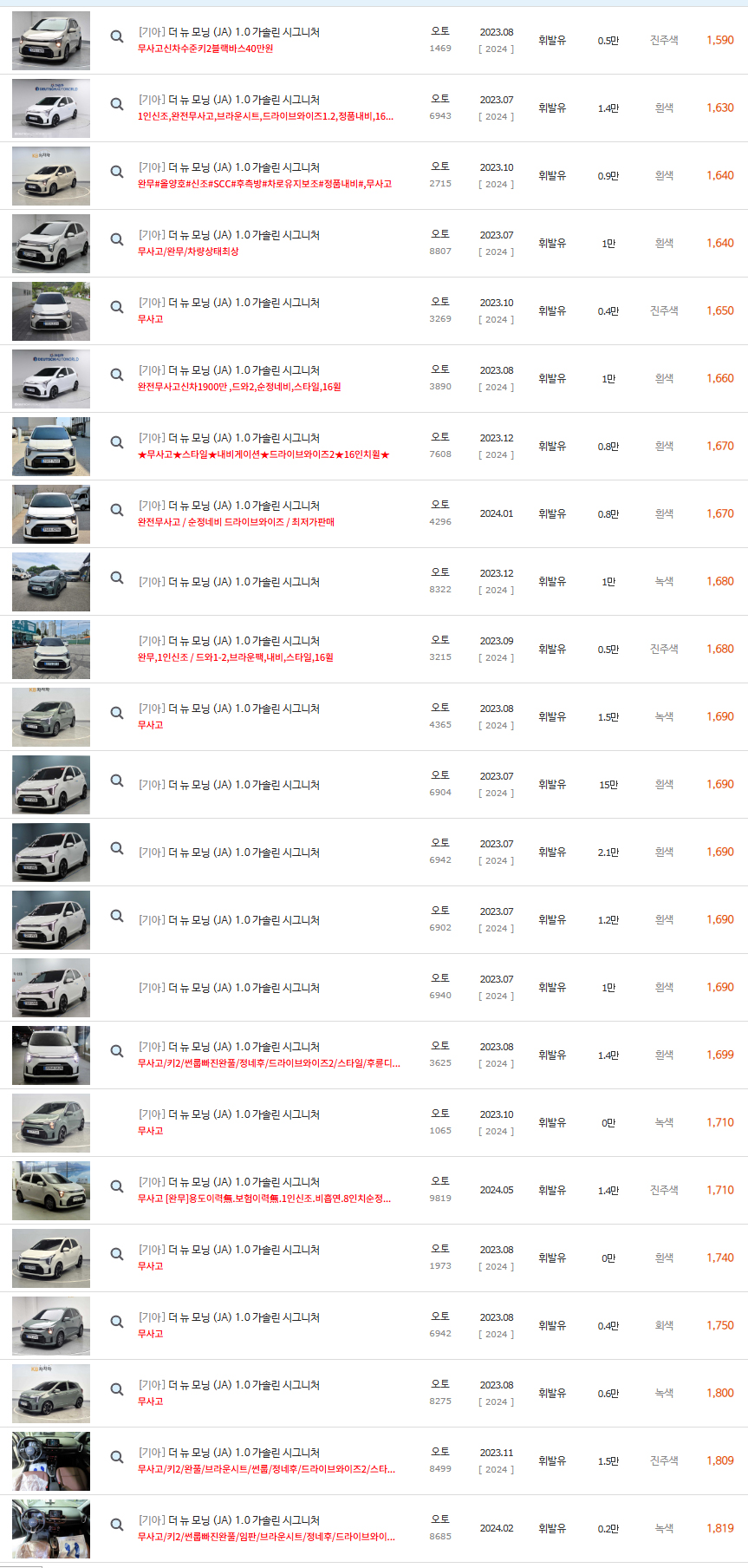
Task: Click magnifier icon for car number 9819
Action: pos(117,1186)
